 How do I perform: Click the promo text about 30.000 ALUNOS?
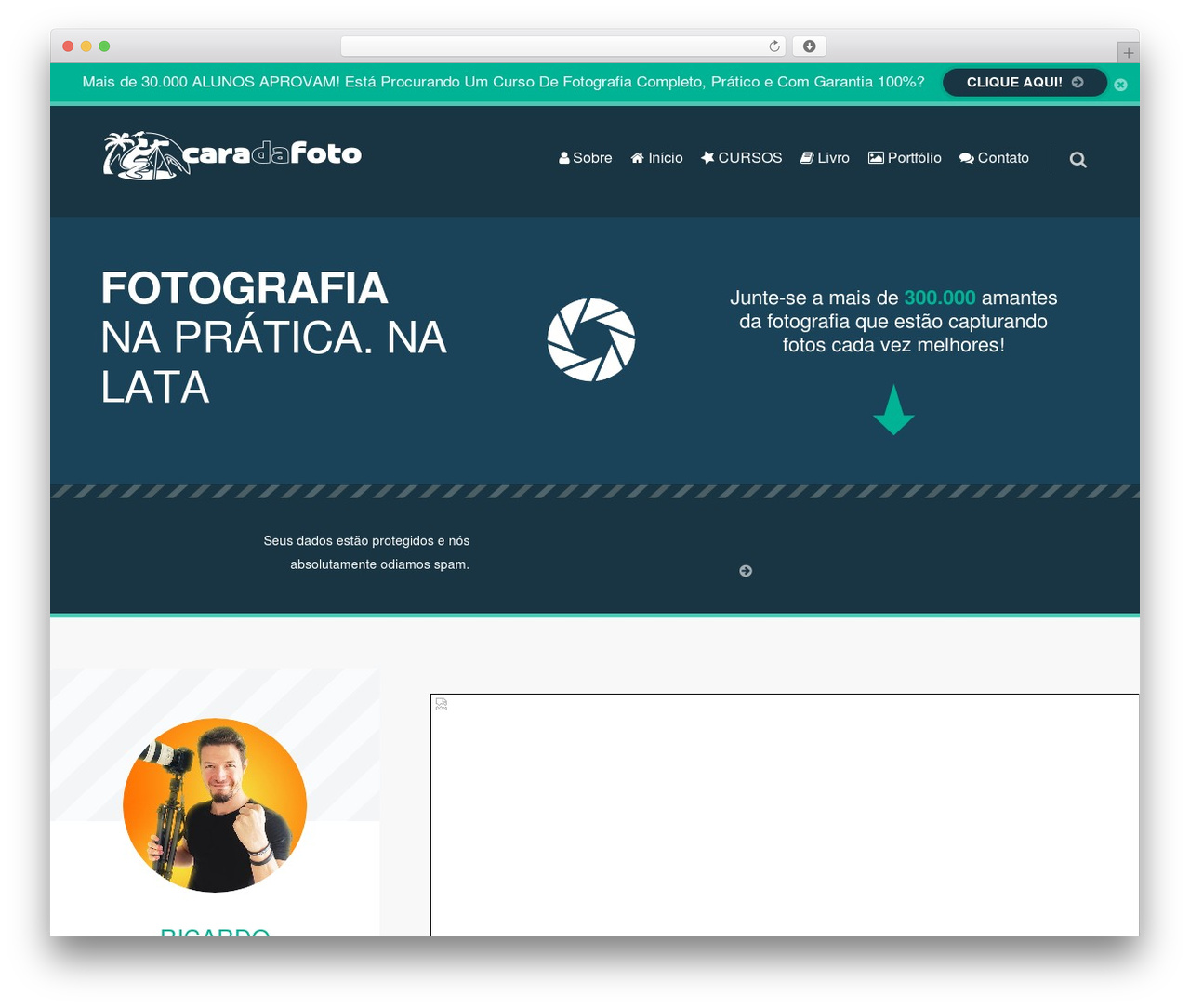click(x=503, y=82)
